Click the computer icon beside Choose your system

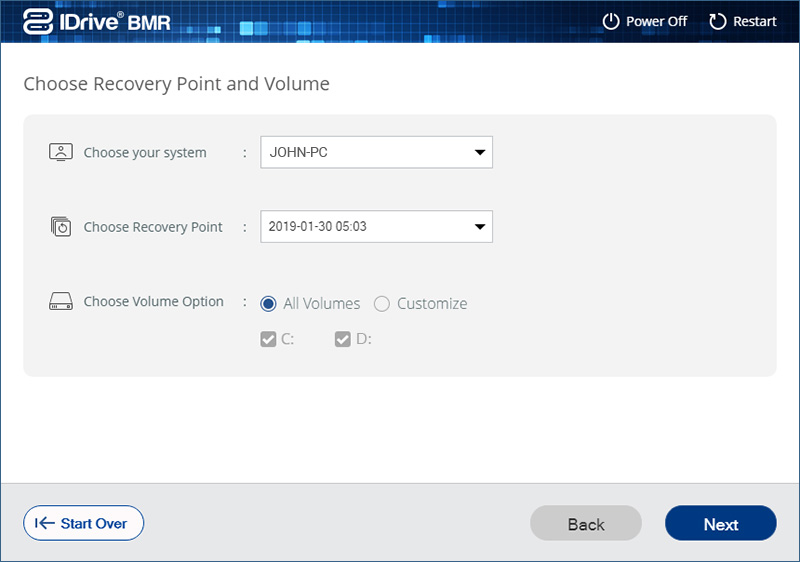click(x=61, y=152)
